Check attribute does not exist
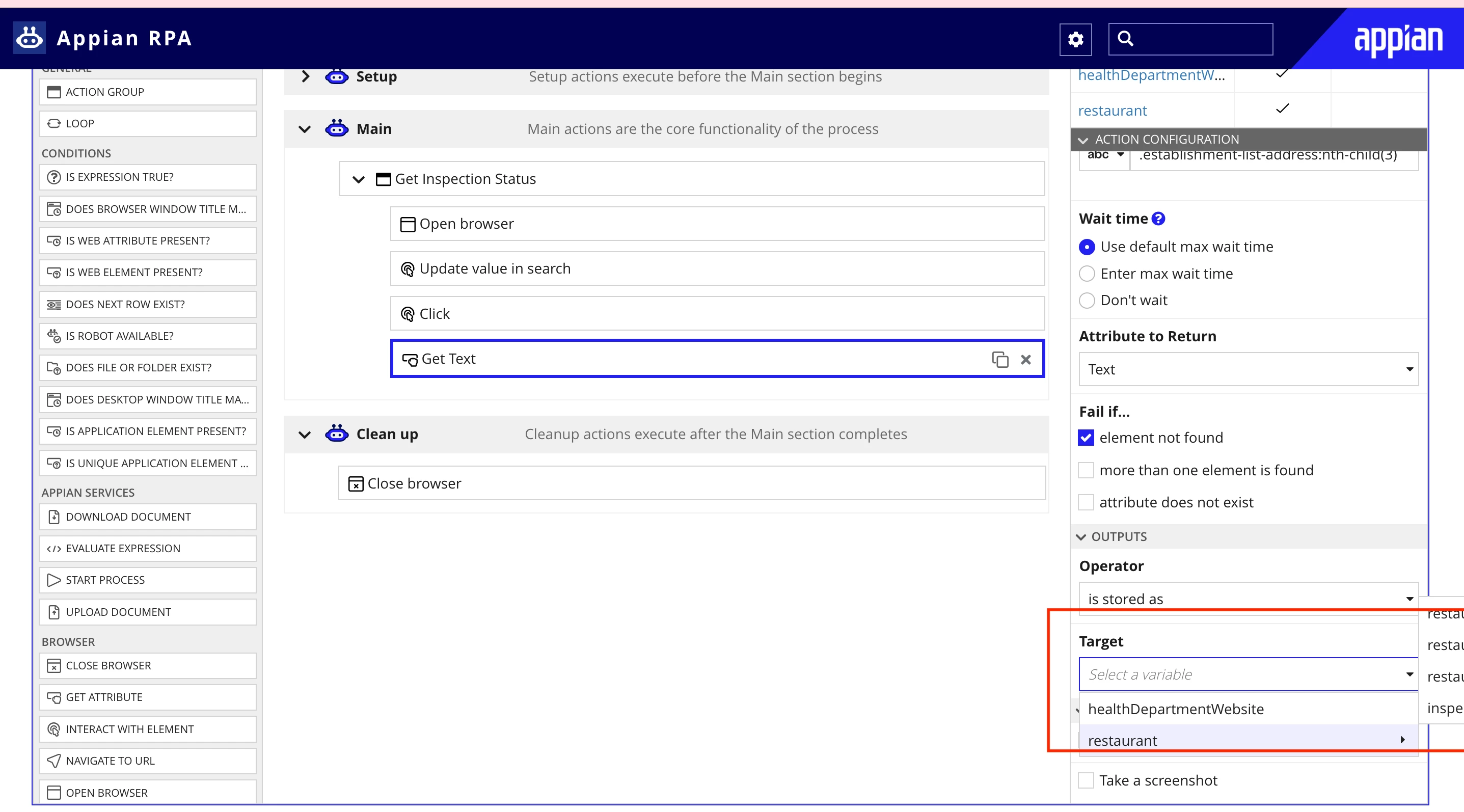 pos(1086,502)
